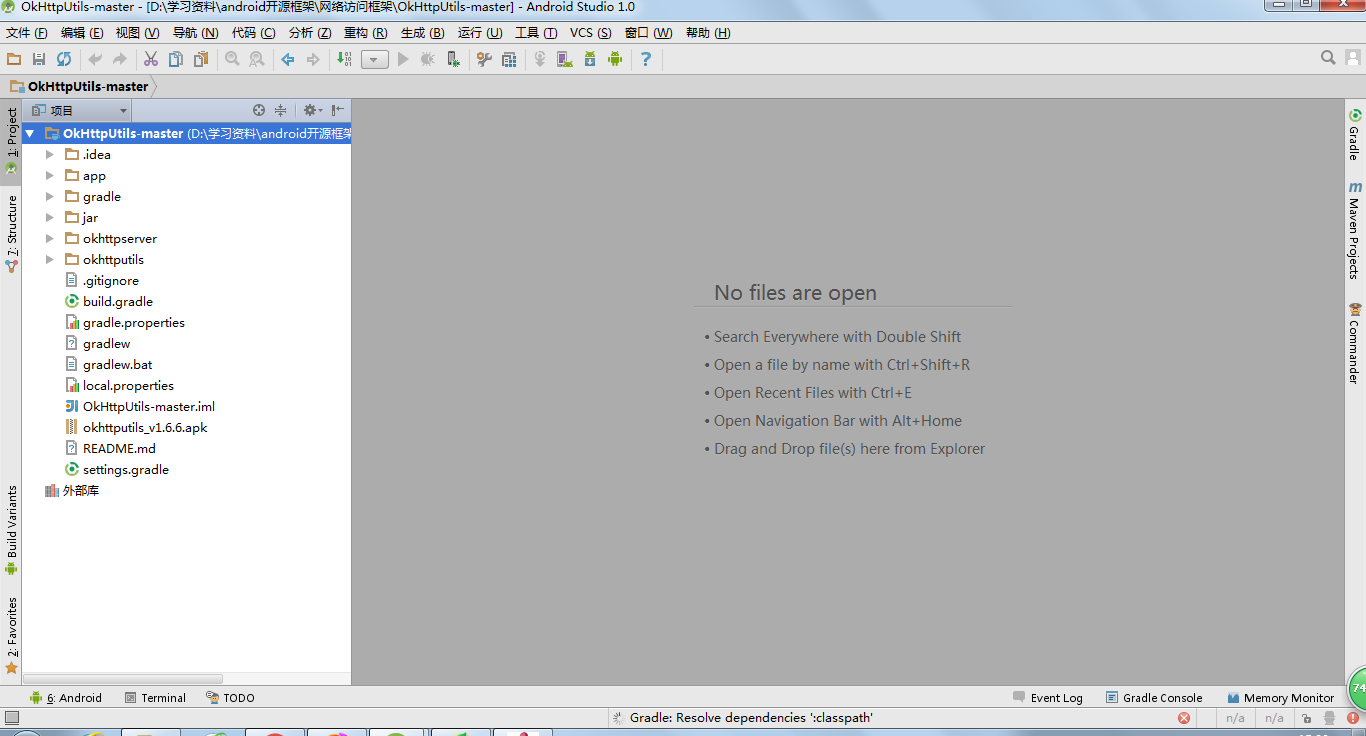Click the Replace toolbar icon
1366x736 pixels.
point(257,60)
